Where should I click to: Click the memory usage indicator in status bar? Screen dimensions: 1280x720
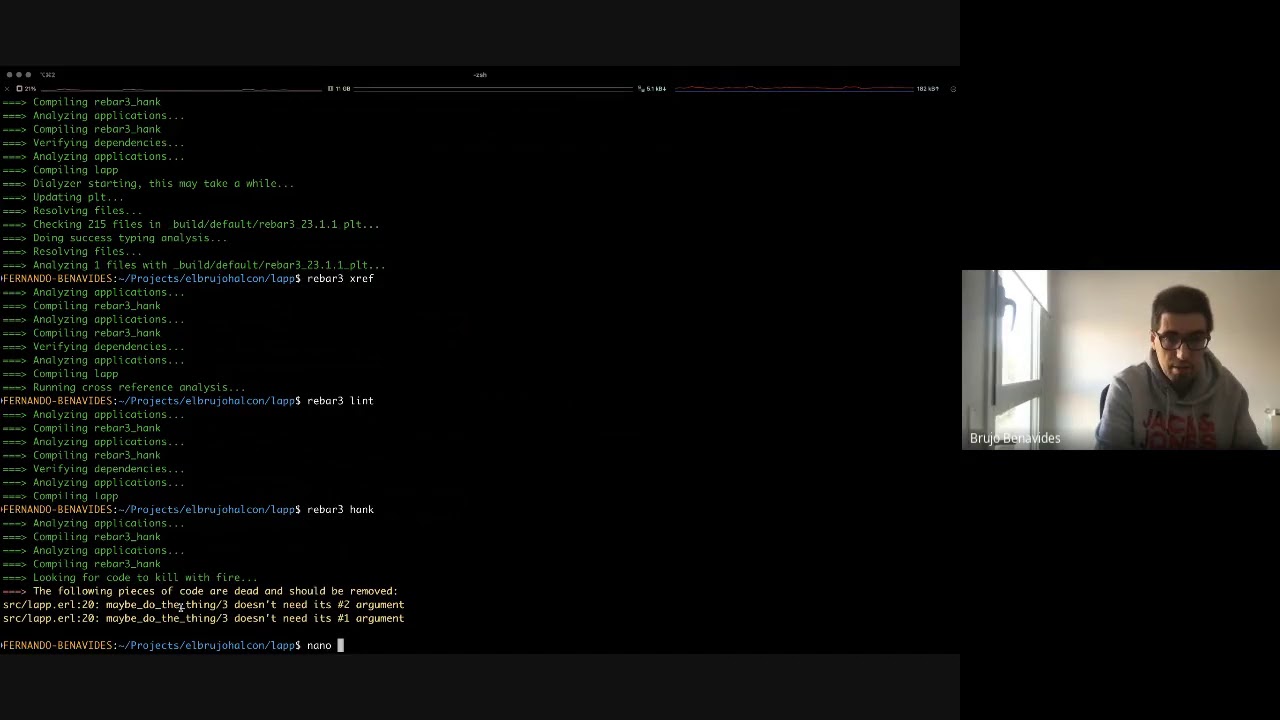click(340, 89)
